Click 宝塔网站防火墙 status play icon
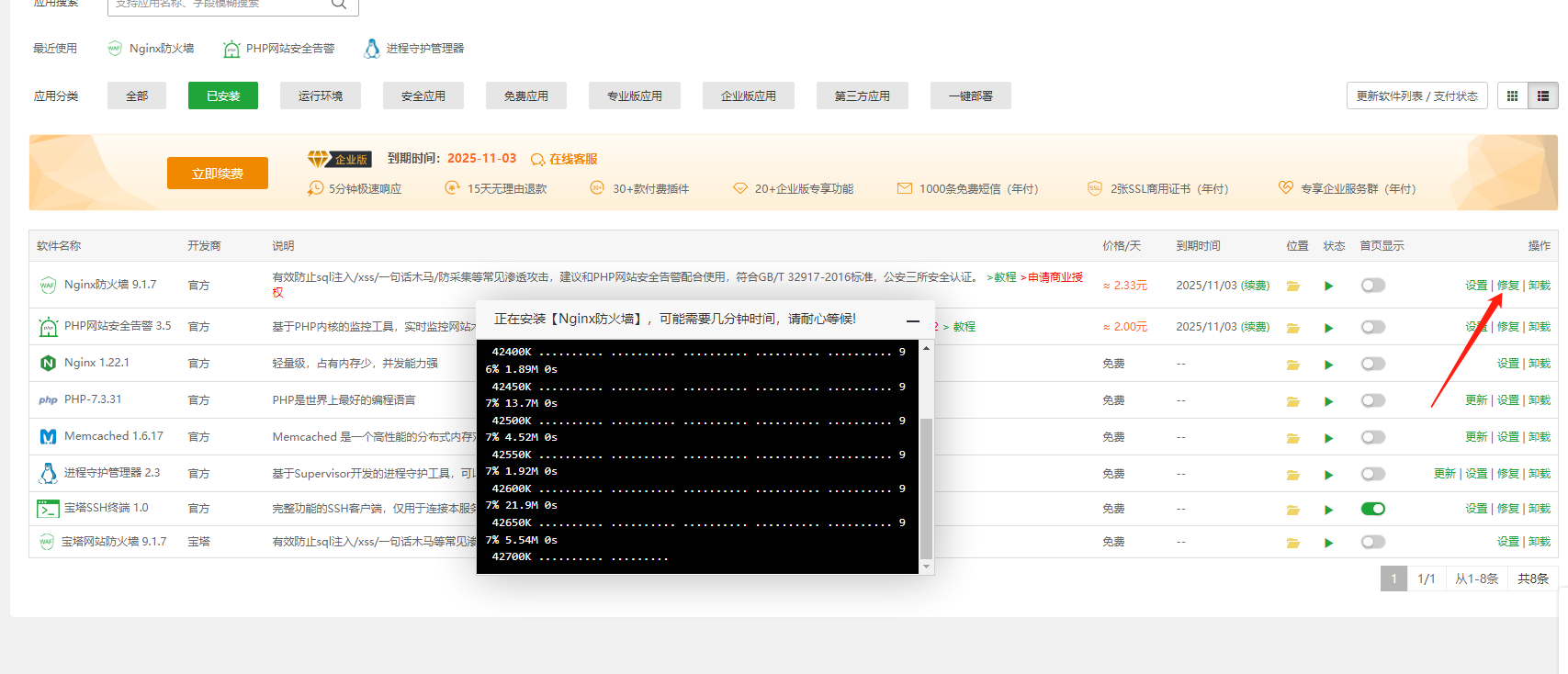 pos(1328,543)
